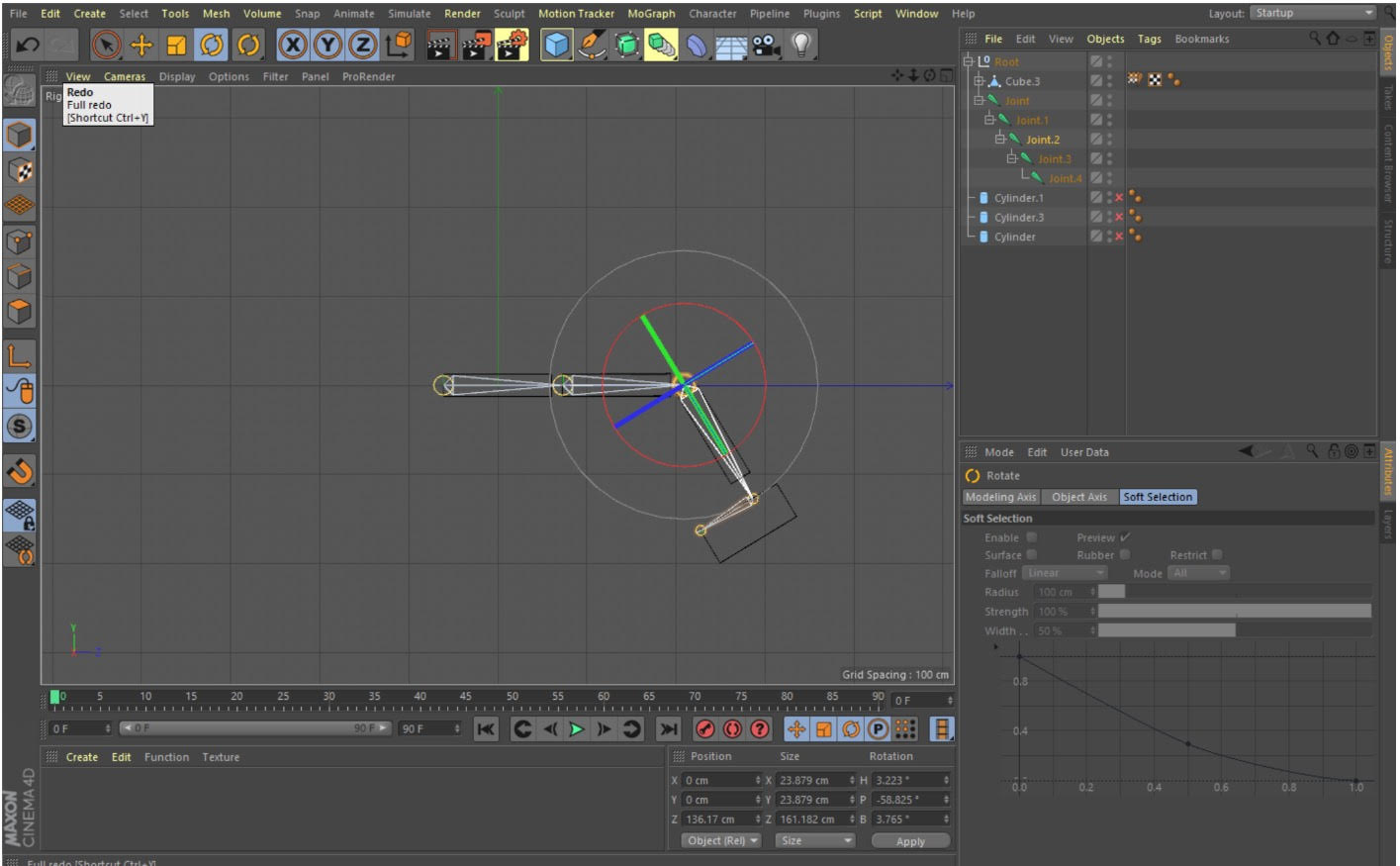Collapse the Joint.2 hierarchy
Viewport: 1400px width, 866px height.
(999, 140)
